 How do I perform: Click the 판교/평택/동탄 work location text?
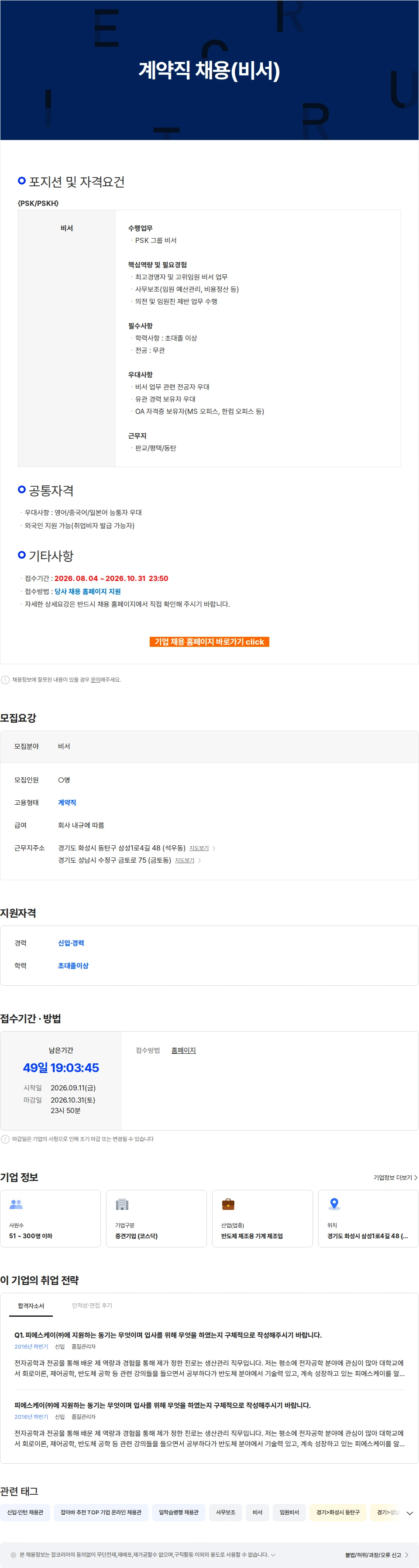coord(155,448)
